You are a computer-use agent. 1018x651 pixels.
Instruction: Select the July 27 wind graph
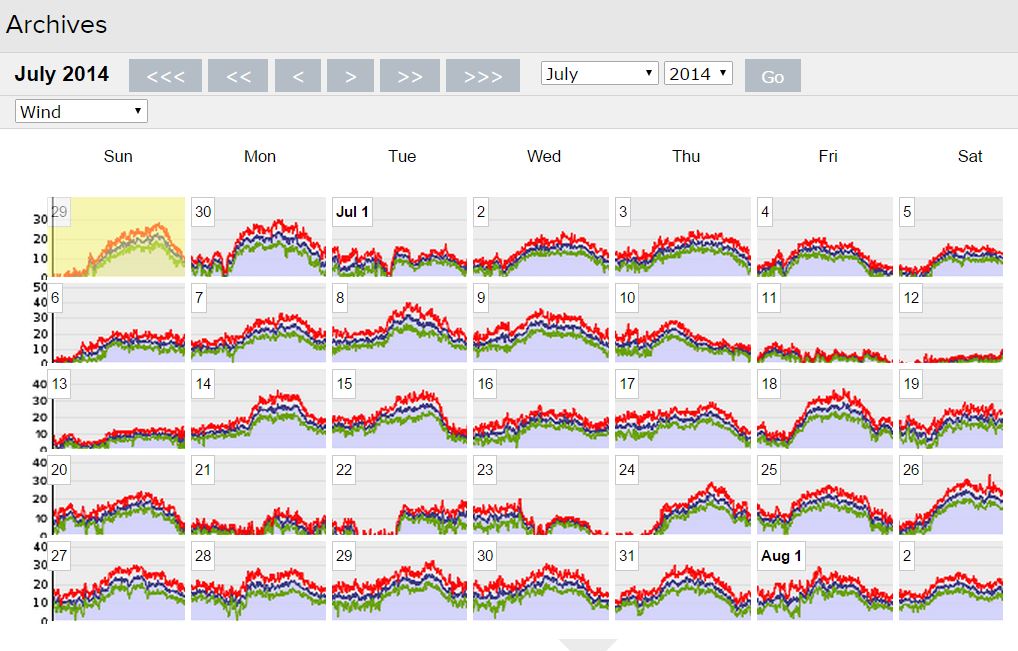click(118, 581)
